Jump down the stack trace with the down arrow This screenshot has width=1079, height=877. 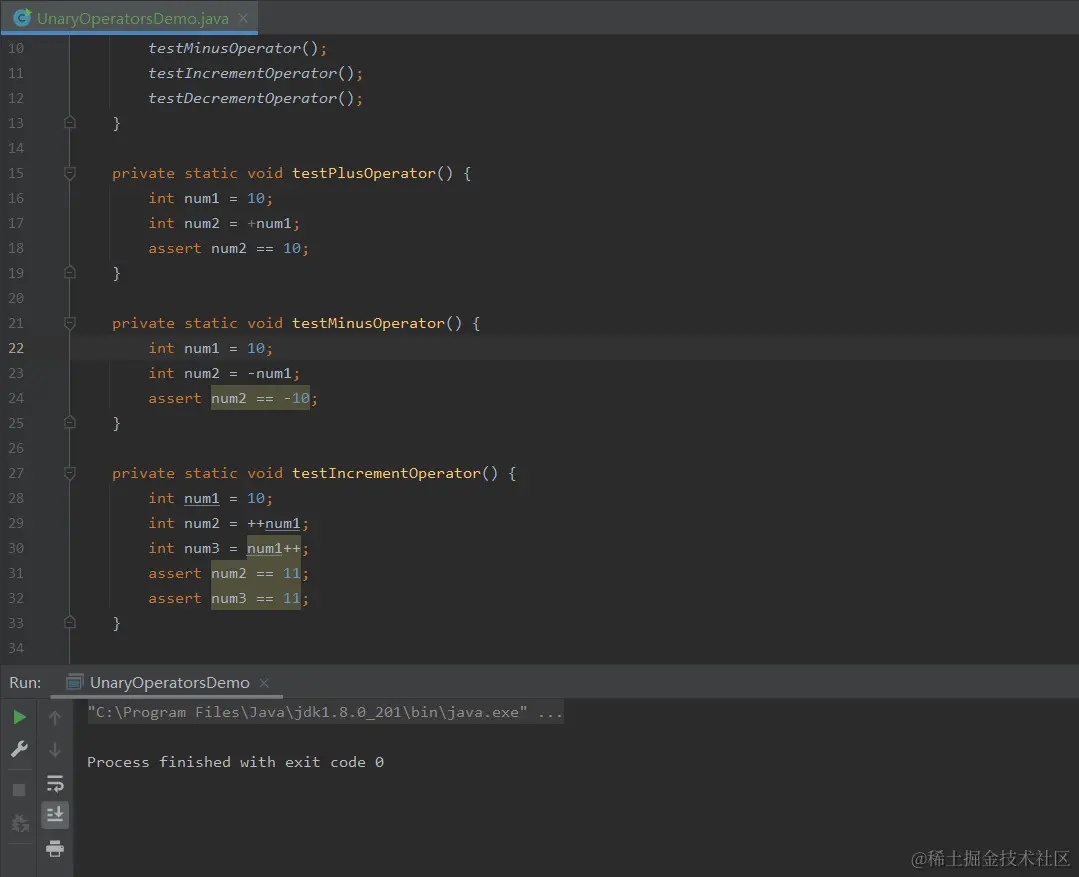[55, 750]
